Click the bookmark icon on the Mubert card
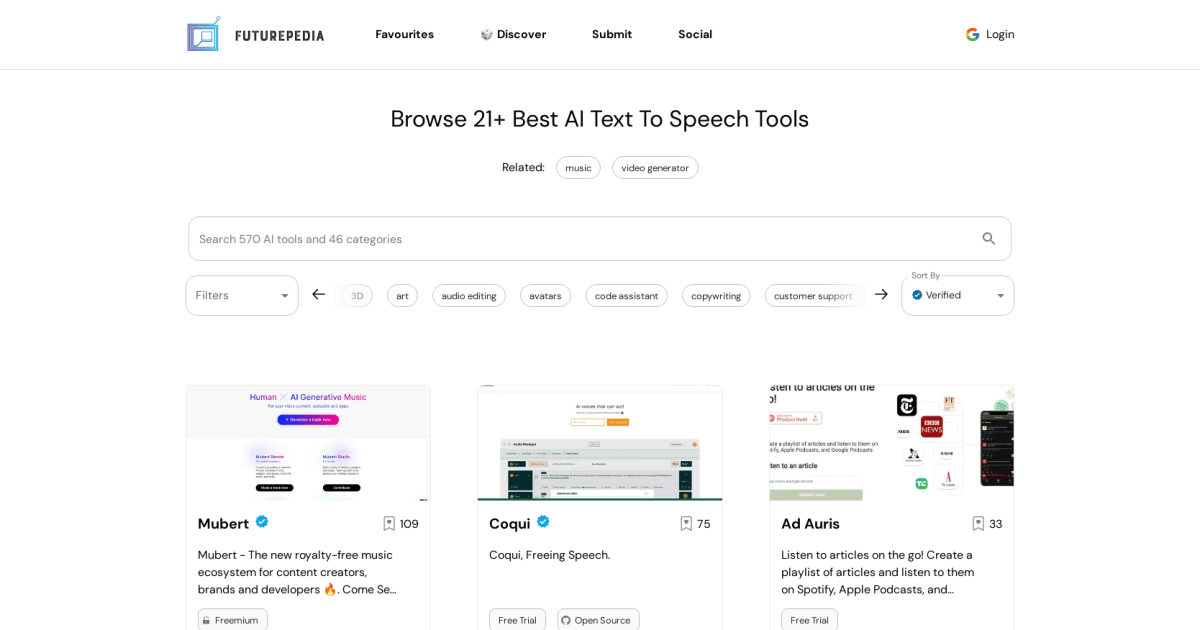 (x=389, y=523)
